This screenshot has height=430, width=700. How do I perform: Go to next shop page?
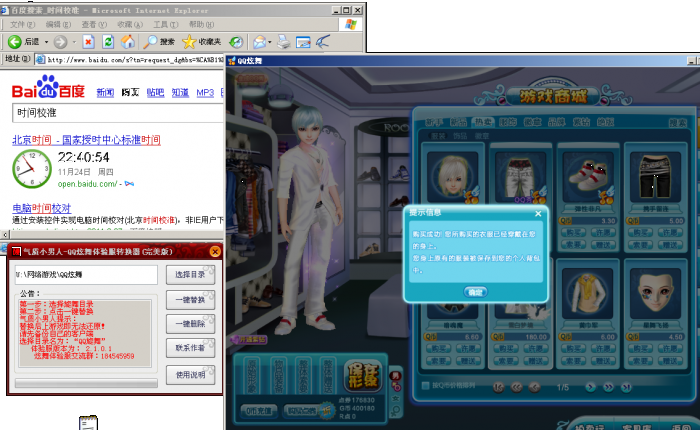[x=590, y=387]
